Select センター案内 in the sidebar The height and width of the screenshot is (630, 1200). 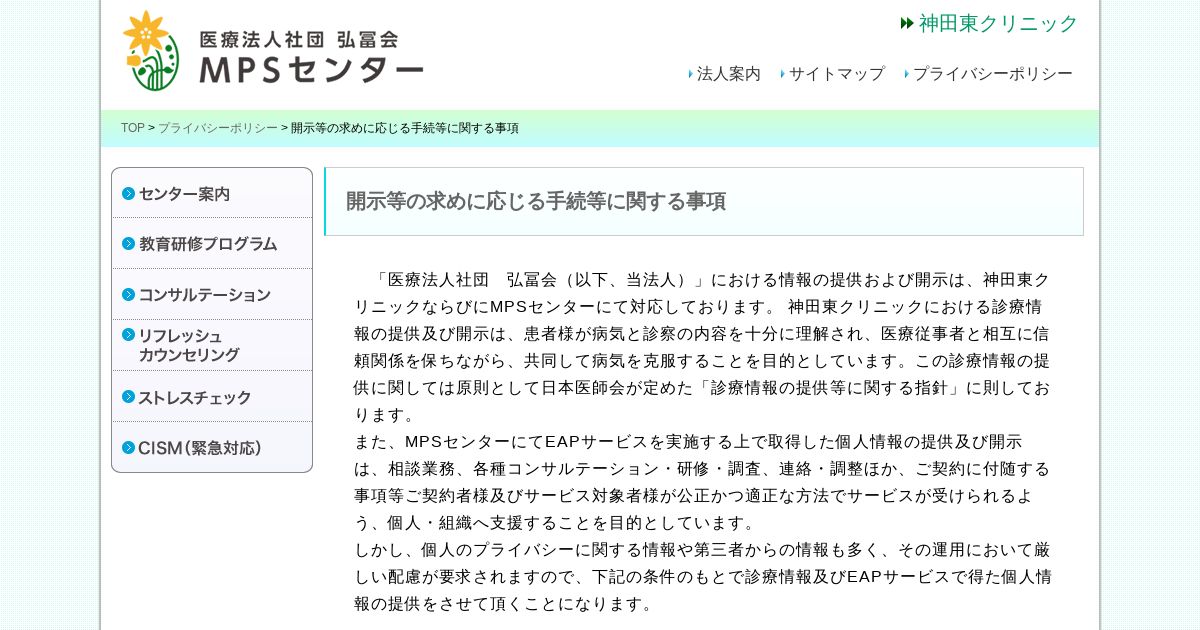pyautogui.click(x=212, y=193)
